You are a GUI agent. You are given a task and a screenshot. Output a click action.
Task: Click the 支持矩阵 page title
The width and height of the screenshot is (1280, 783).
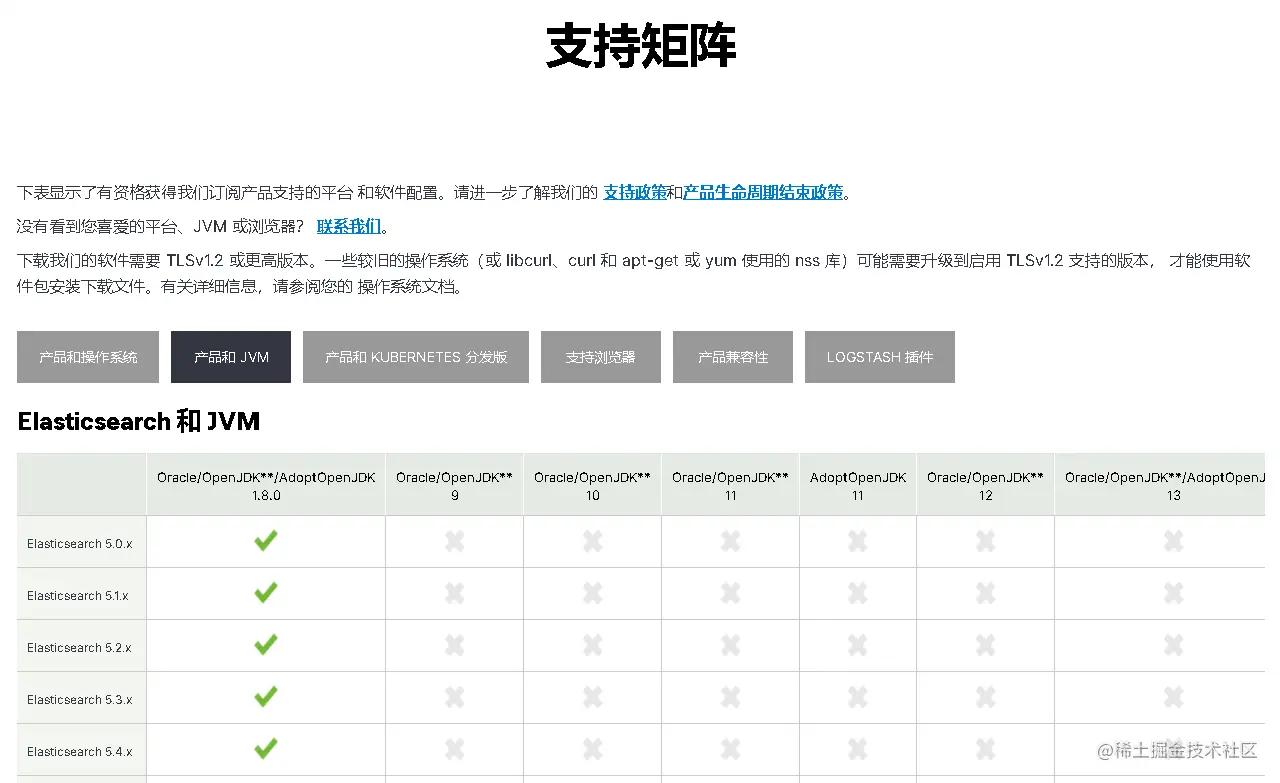tap(641, 46)
